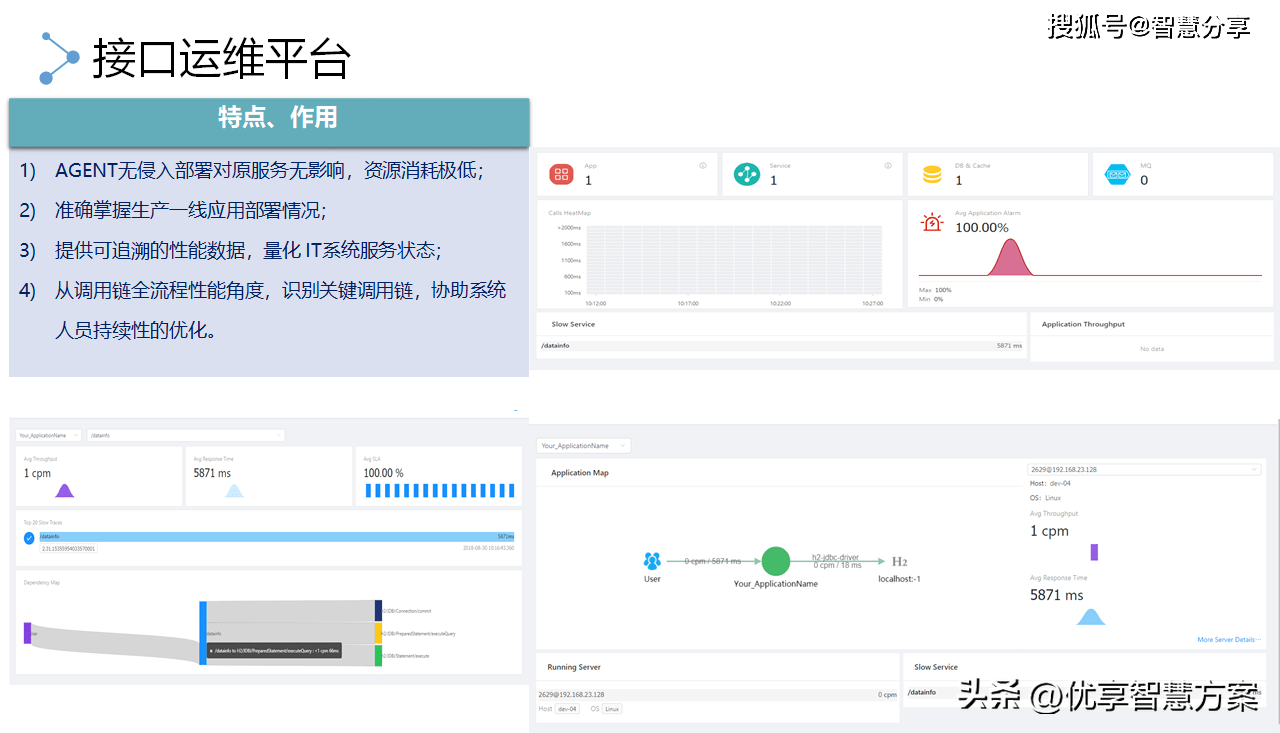The image size is (1280, 733).
Task: Open the 2629@192.168.23.128 server dropdown
Action: pos(1144,469)
